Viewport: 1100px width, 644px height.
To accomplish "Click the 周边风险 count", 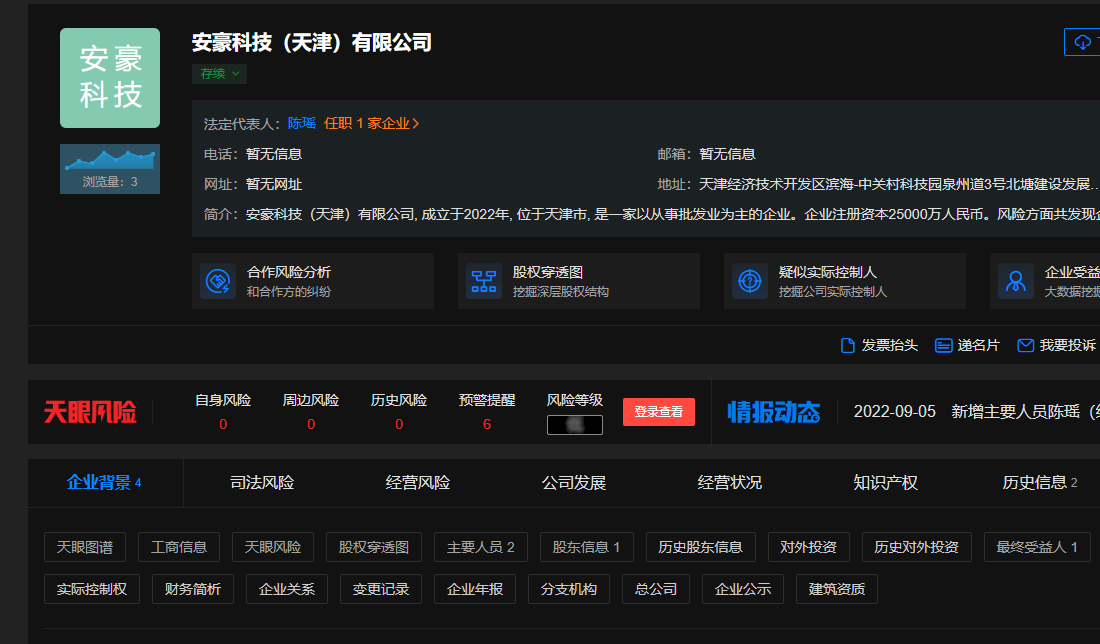I will point(311,424).
